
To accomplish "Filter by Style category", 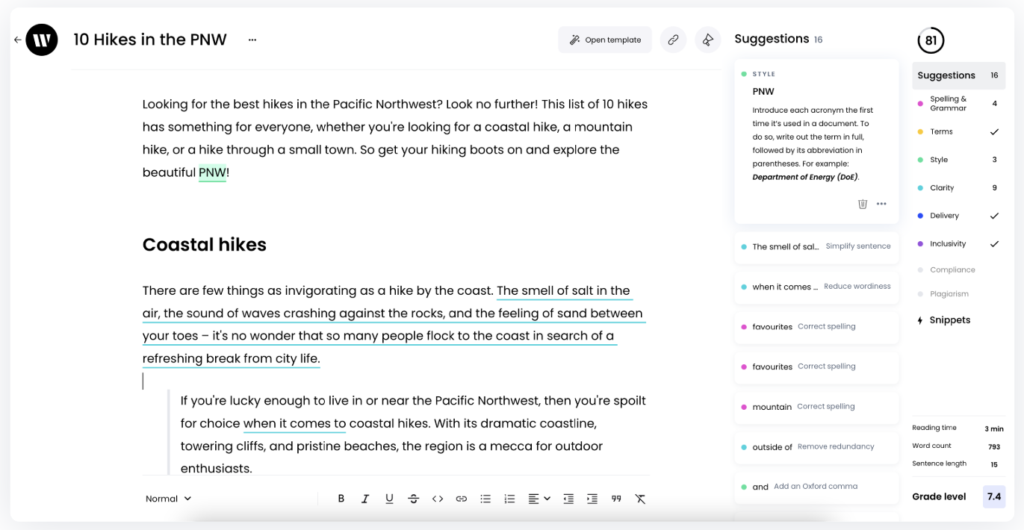I will pos(958,160).
